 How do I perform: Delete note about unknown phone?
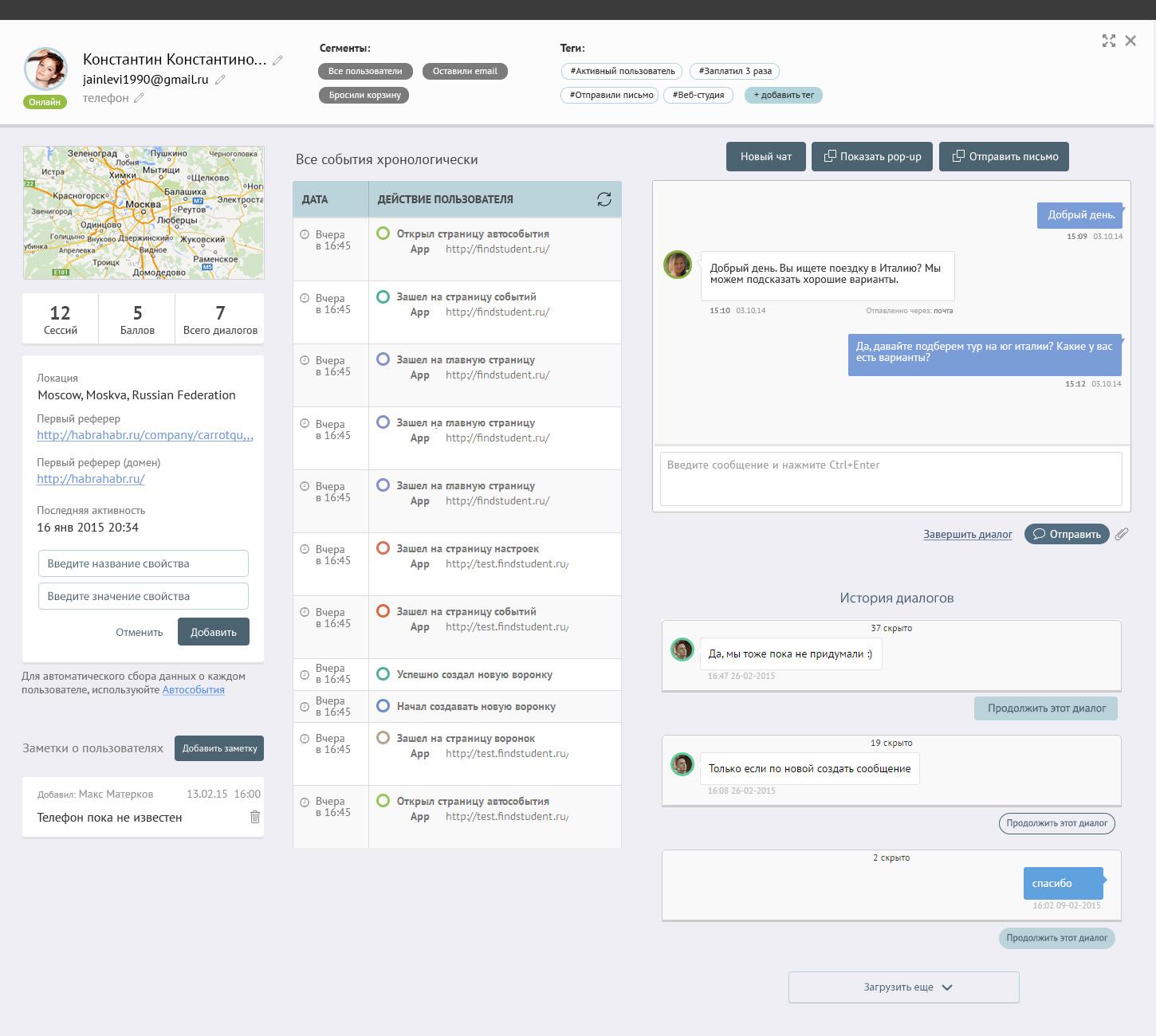tap(255, 817)
